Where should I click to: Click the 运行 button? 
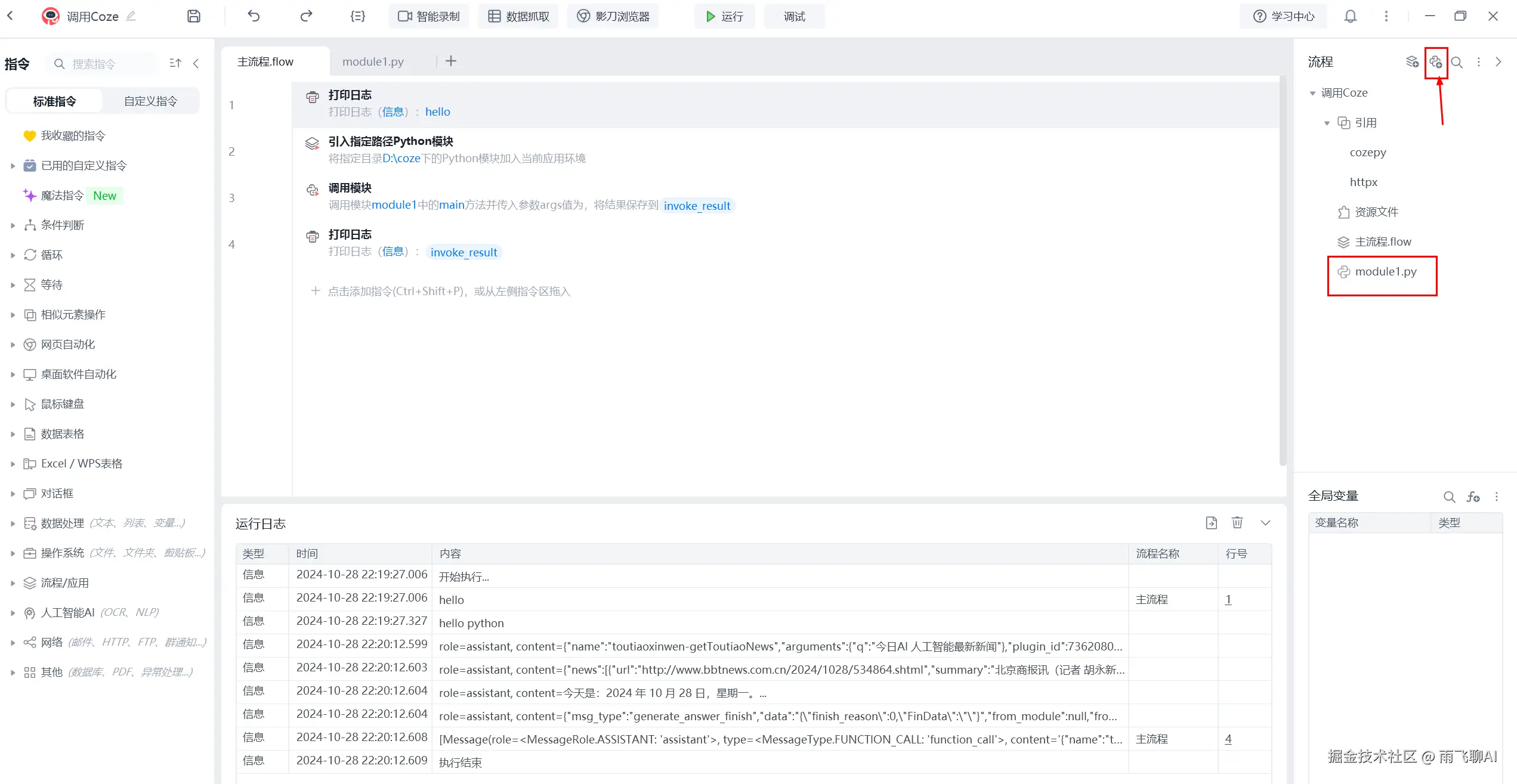724,16
